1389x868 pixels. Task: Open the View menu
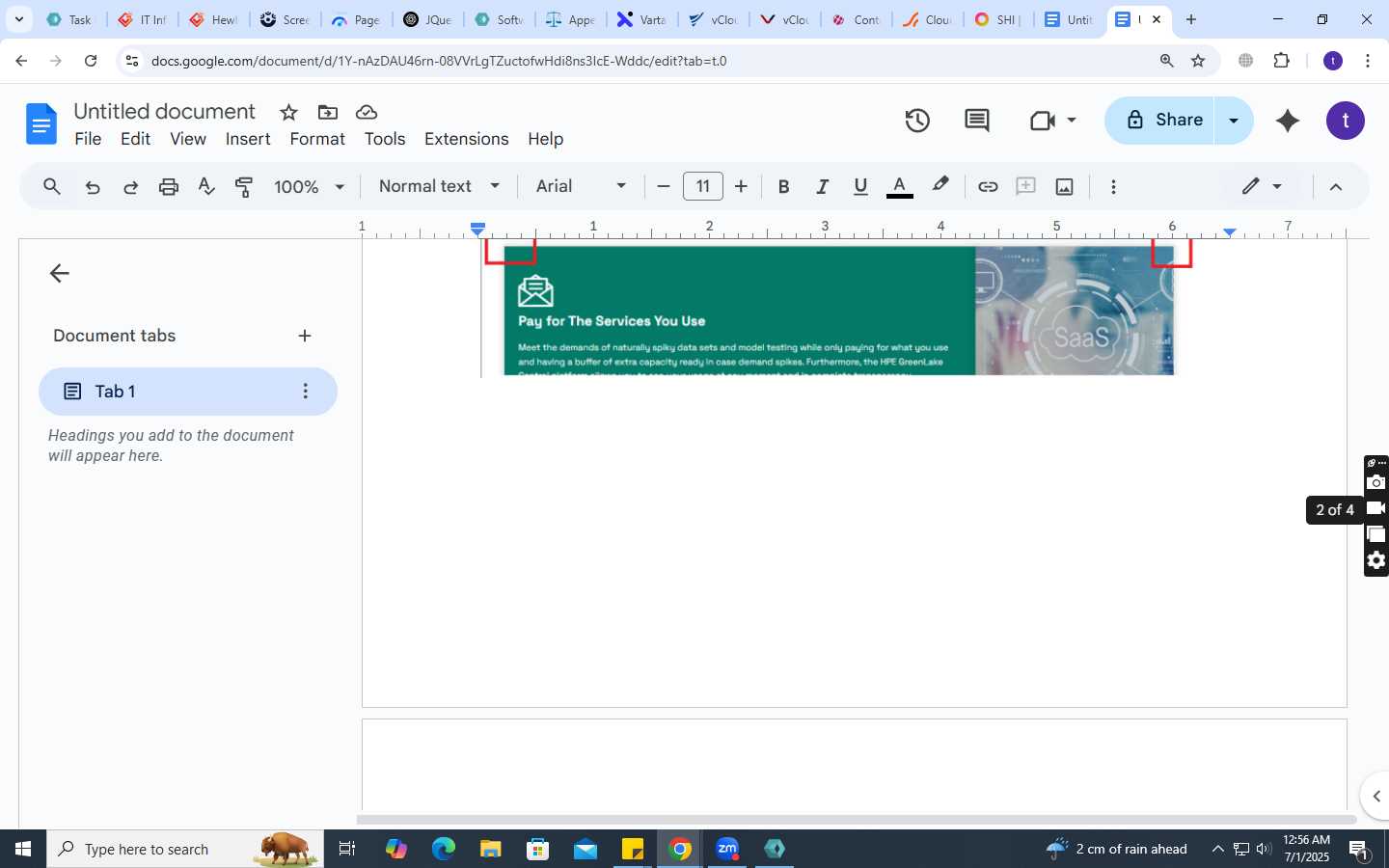(x=188, y=139)
